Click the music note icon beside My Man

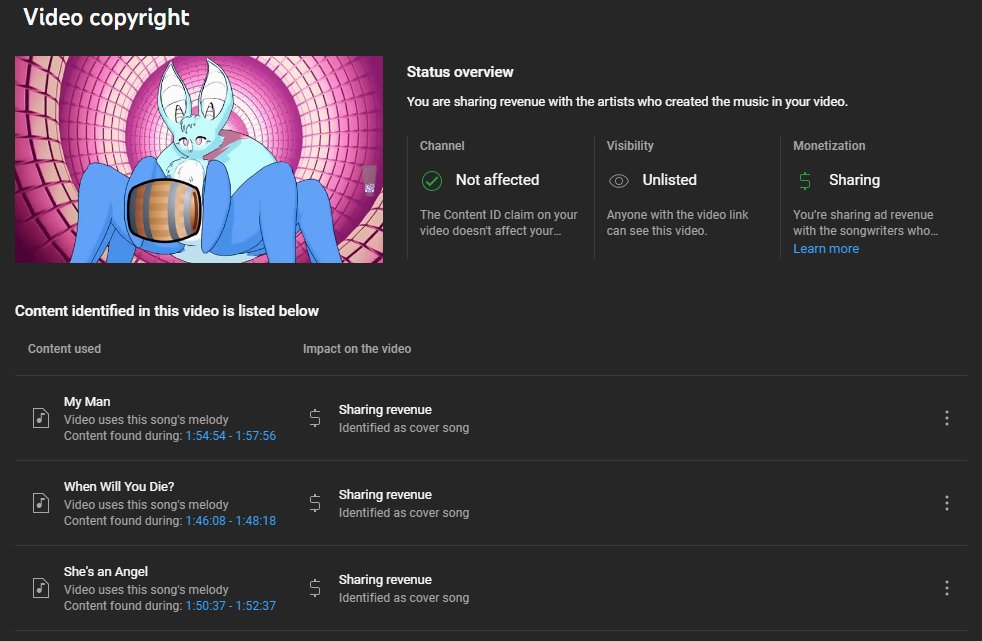pos(41,418)
